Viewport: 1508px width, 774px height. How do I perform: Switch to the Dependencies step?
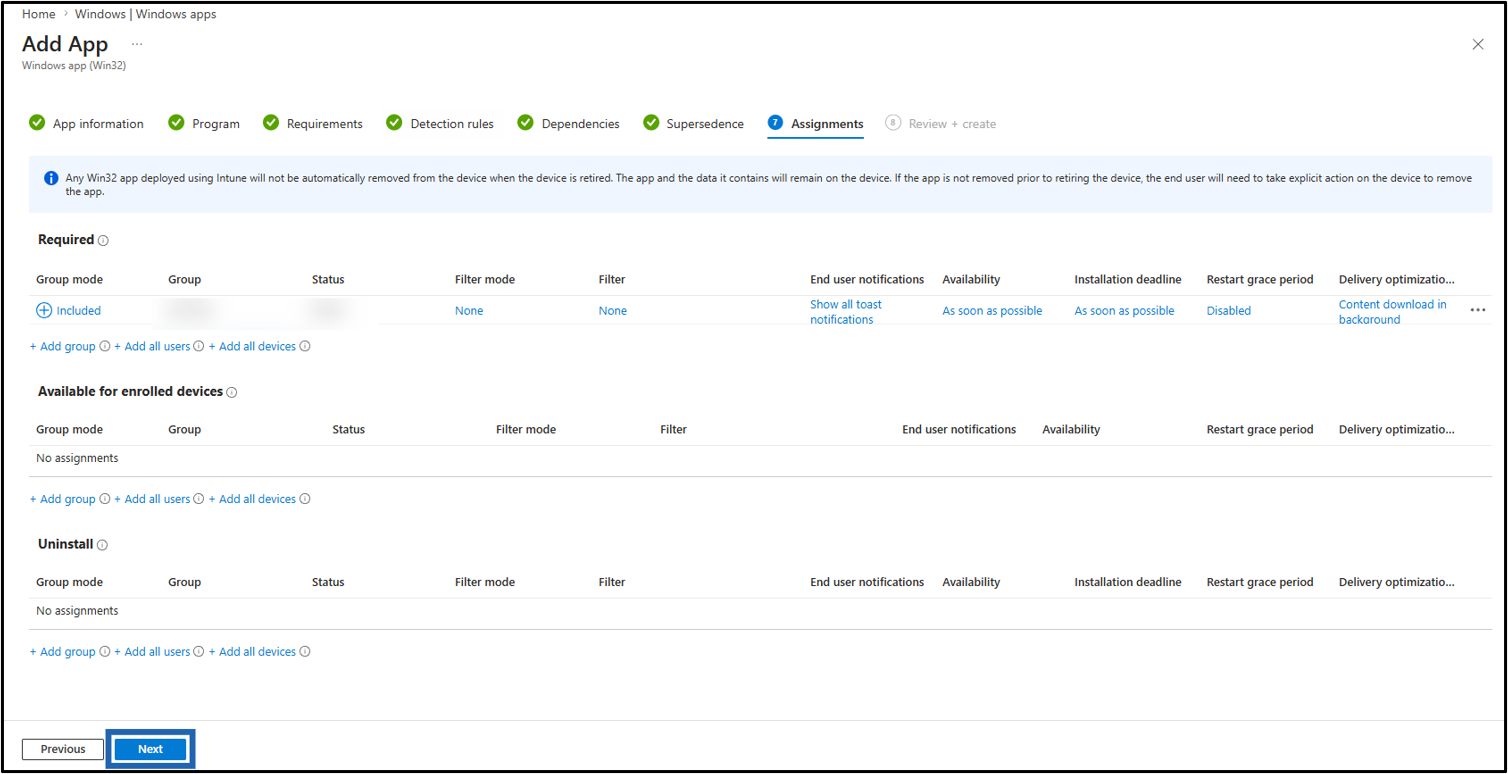tap(568, 124)
